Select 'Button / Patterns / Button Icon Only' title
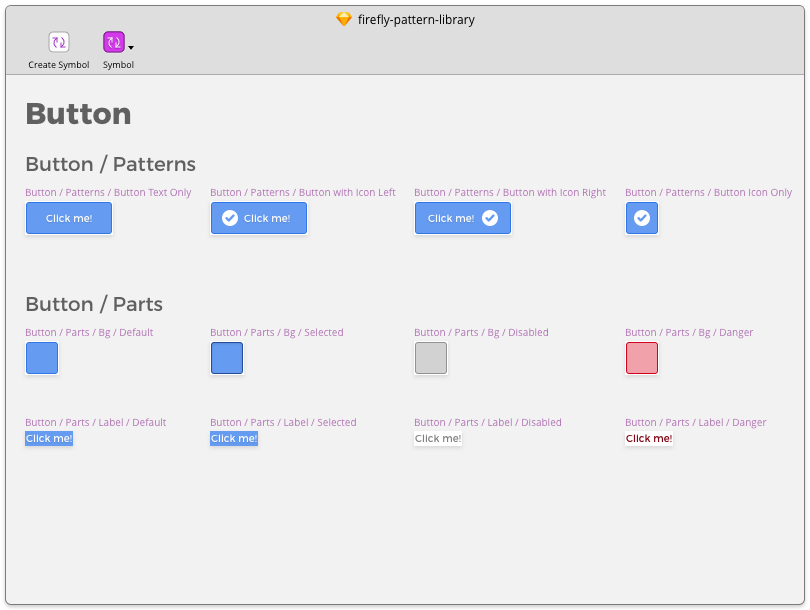The image size is (810, 610). click(708, 192)
